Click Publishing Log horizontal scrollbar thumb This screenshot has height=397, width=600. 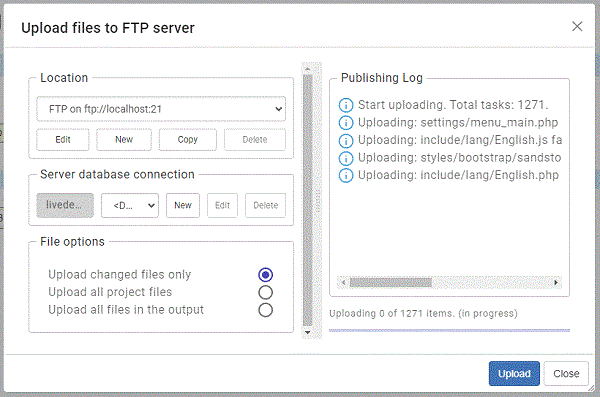pyautogui.click(x=391, y=283)
